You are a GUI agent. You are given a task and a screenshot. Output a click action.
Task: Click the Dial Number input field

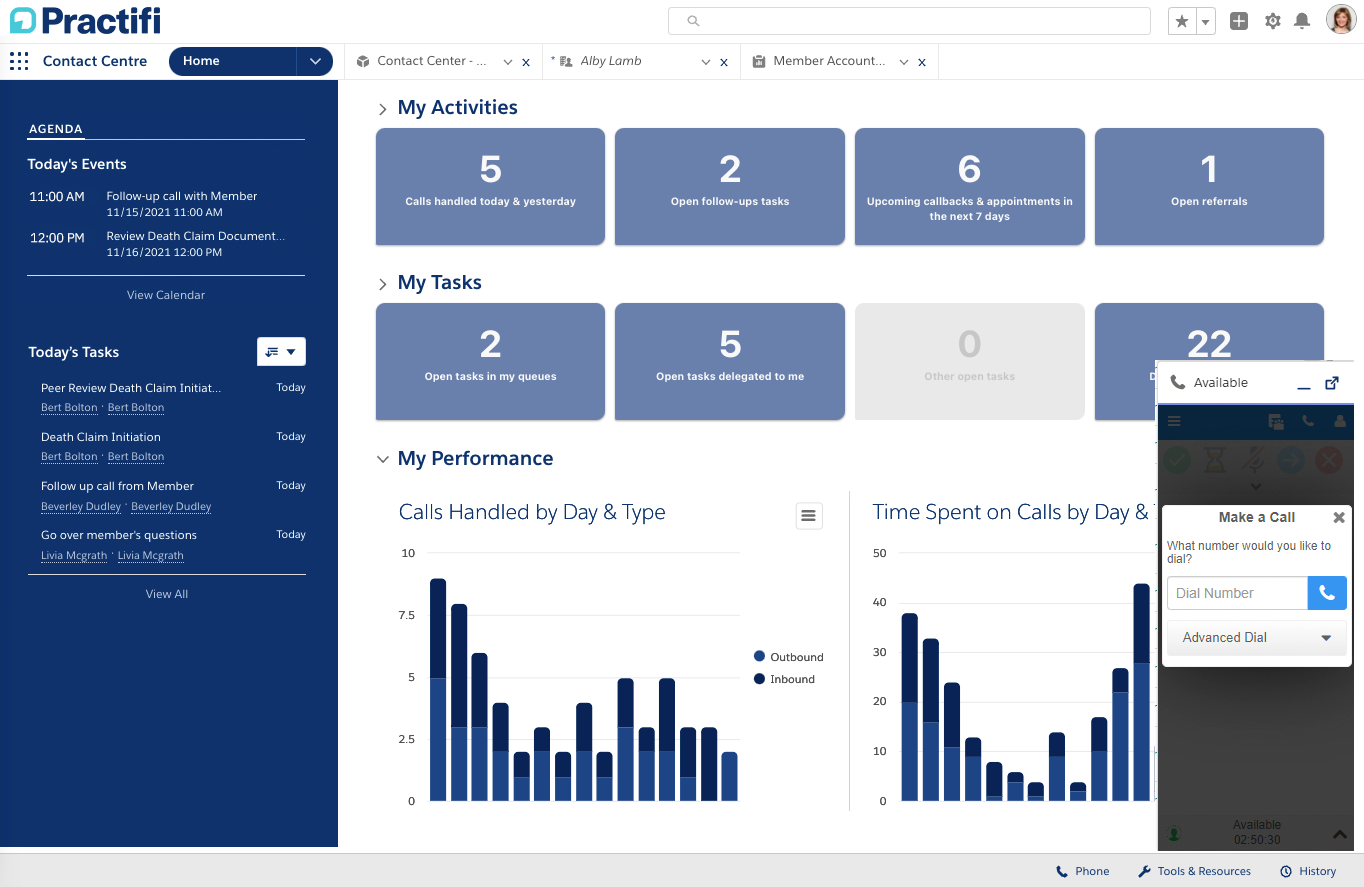(x=1237, y=593)
